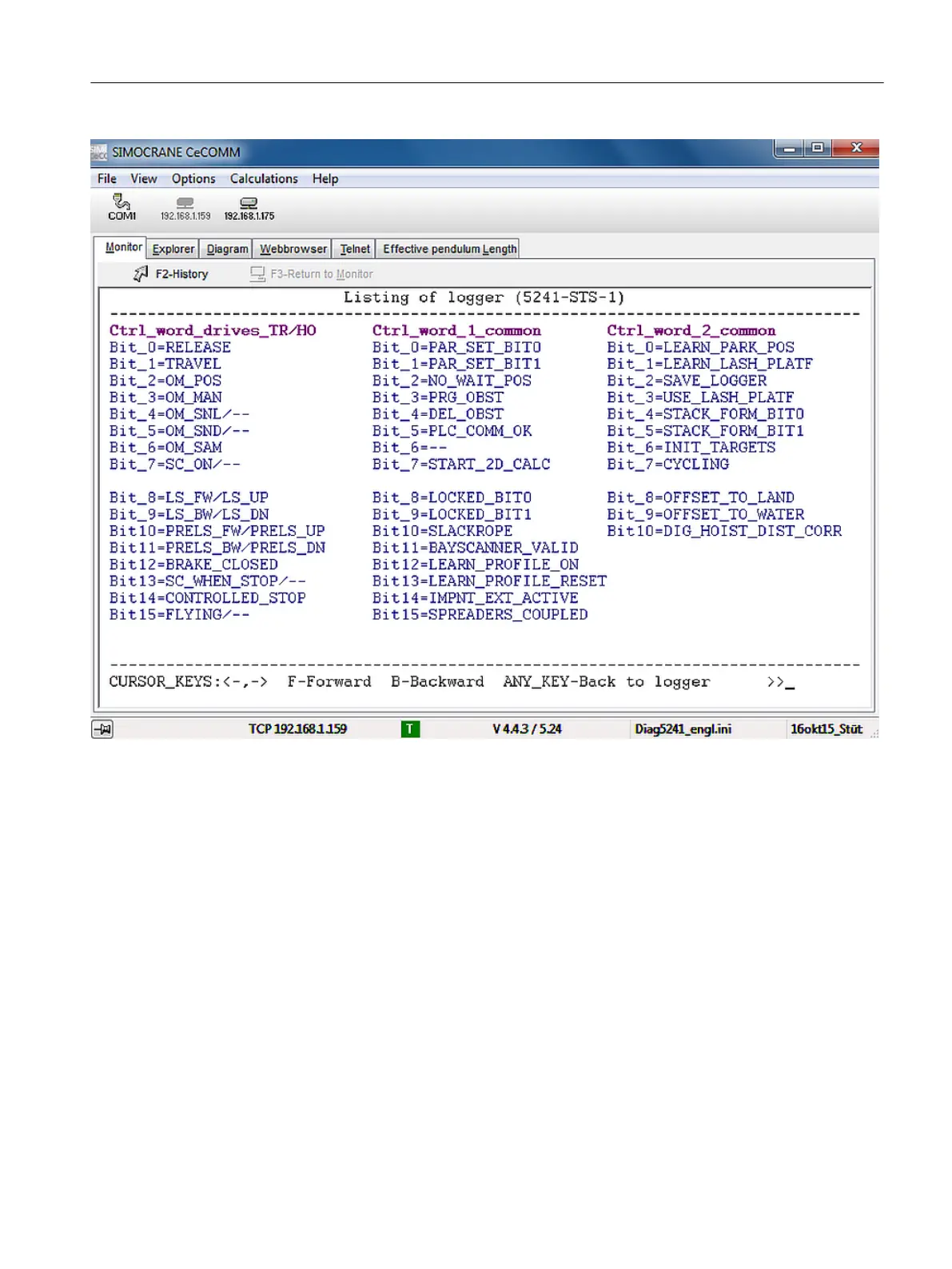This screenshot has height=1269, width=952.
Task: Click the F3-Return to Monitor button
Action: (311, 273)
